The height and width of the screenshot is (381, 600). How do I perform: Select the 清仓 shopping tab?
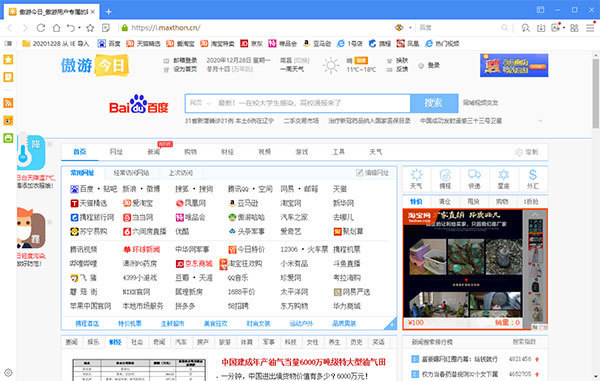[445, 201]
